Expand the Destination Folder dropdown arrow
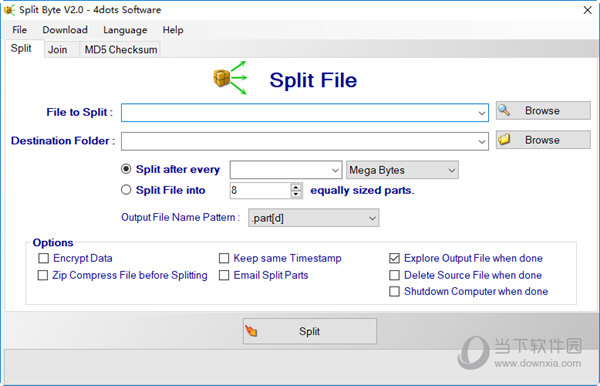Viewport: 600px width, 386px height. pos(481,142)
